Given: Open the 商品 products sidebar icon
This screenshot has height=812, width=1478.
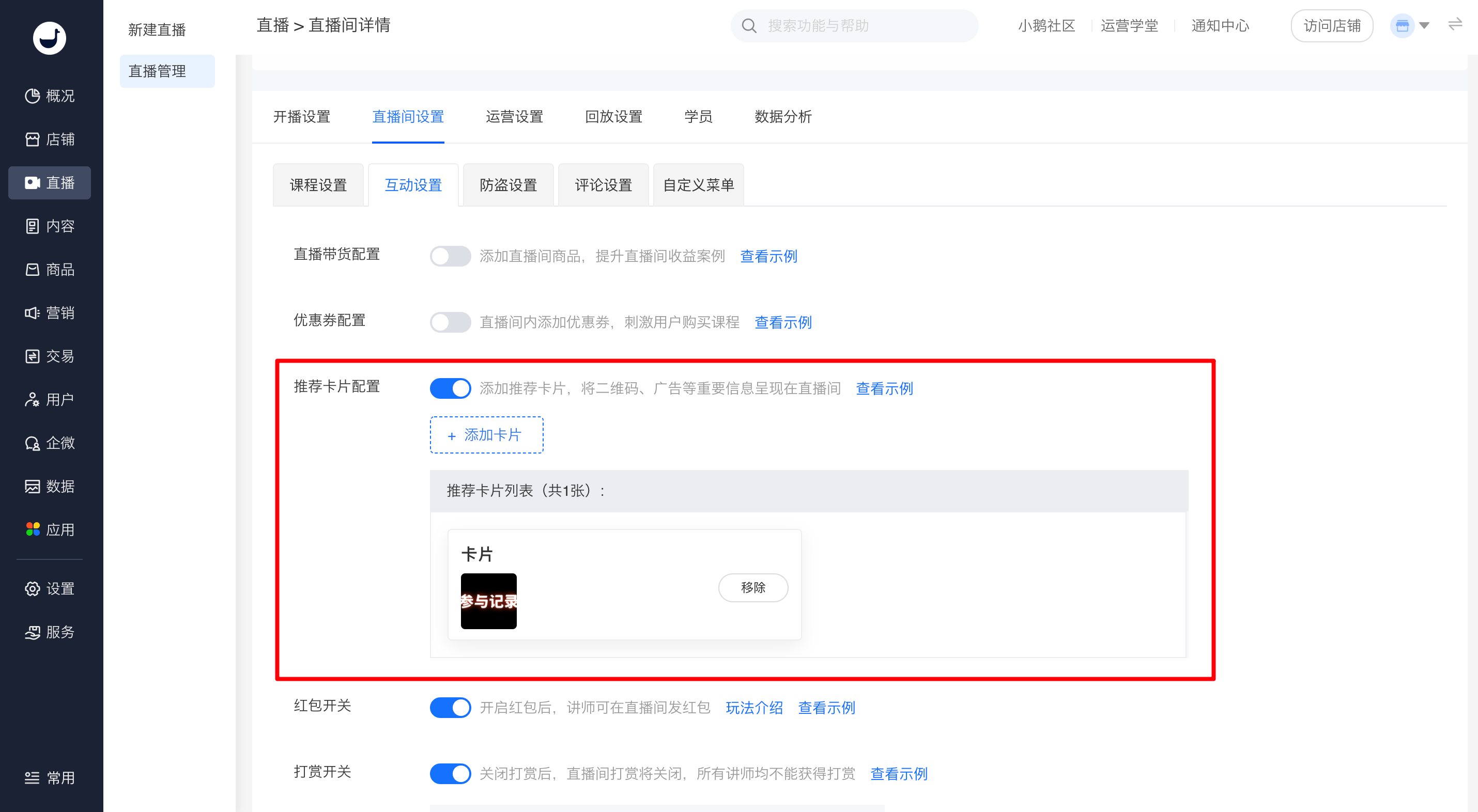Looking at the screenshot, I should click(32, 270).
